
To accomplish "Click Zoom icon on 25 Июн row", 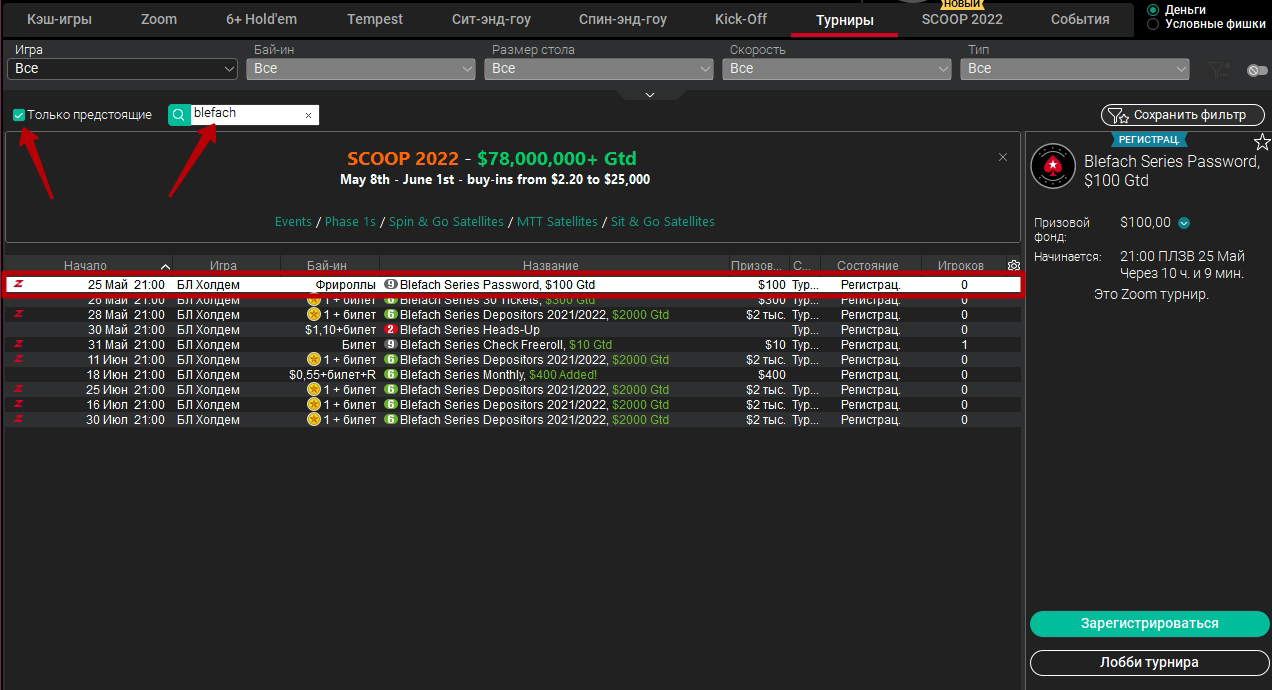I will pos(18,389).
